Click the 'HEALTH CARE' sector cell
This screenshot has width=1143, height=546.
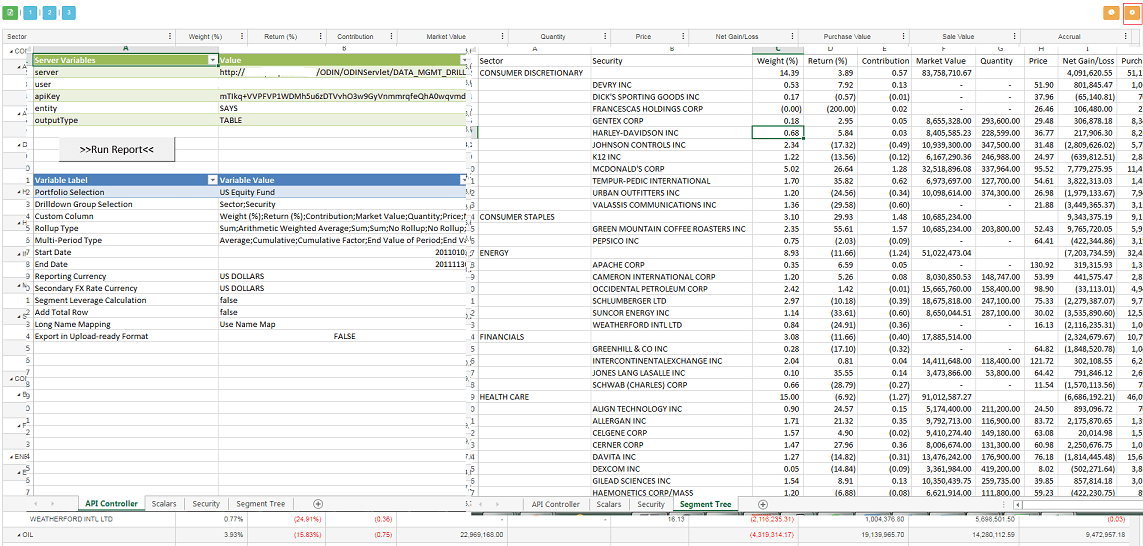point(534,397)
